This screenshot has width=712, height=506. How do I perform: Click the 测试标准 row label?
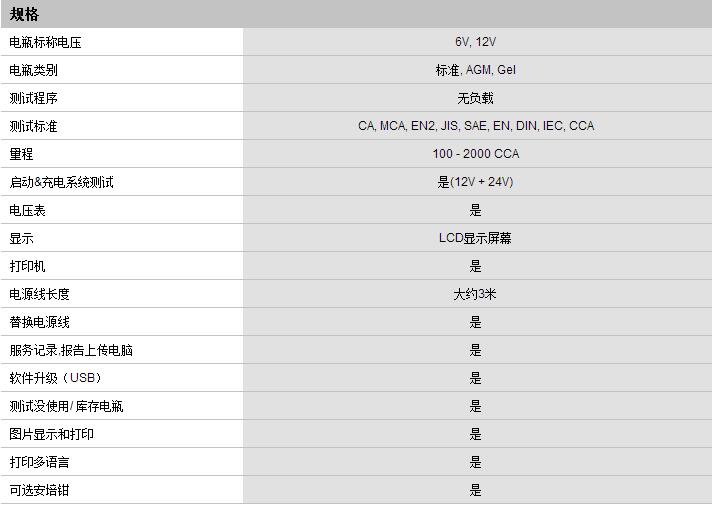pyautogui.click(x=33, y=126)
